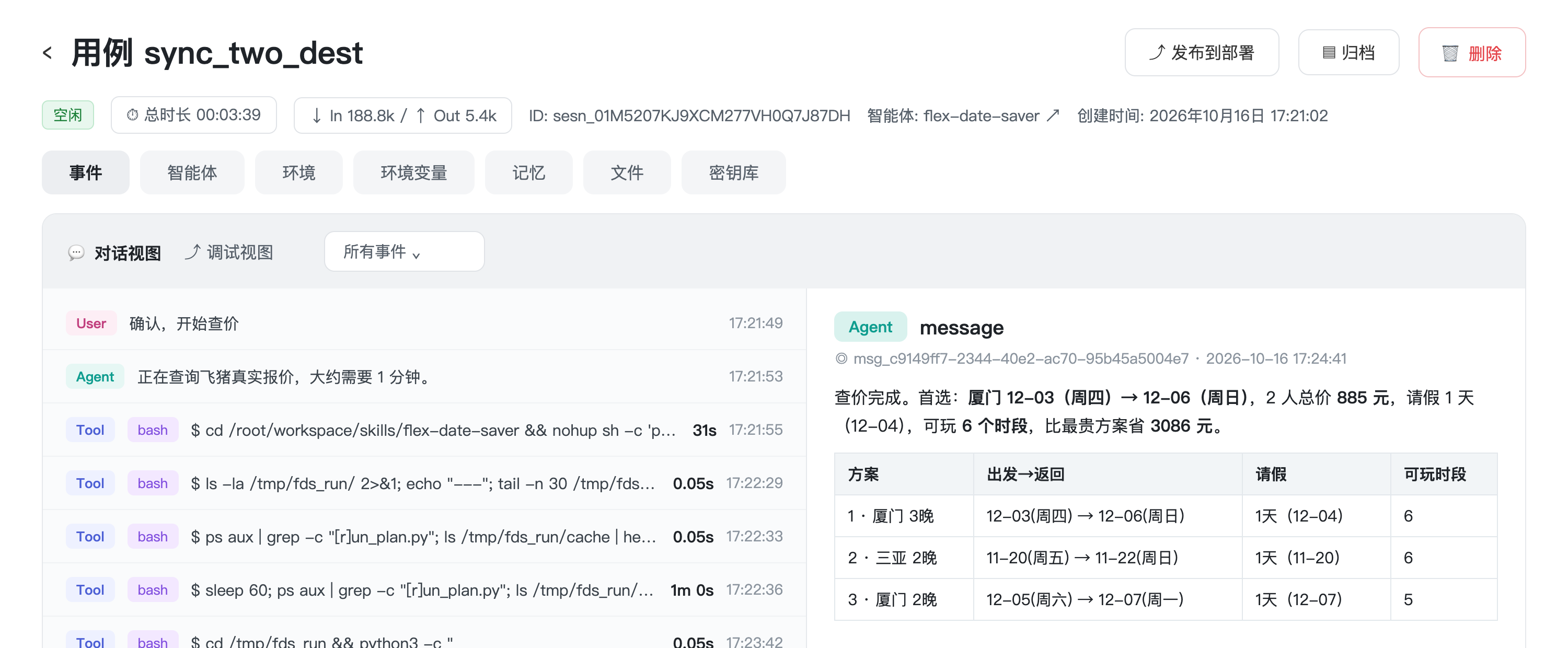Open the bash sleep 60 event
Screen dimensions: 1568x648
(424, 589)
